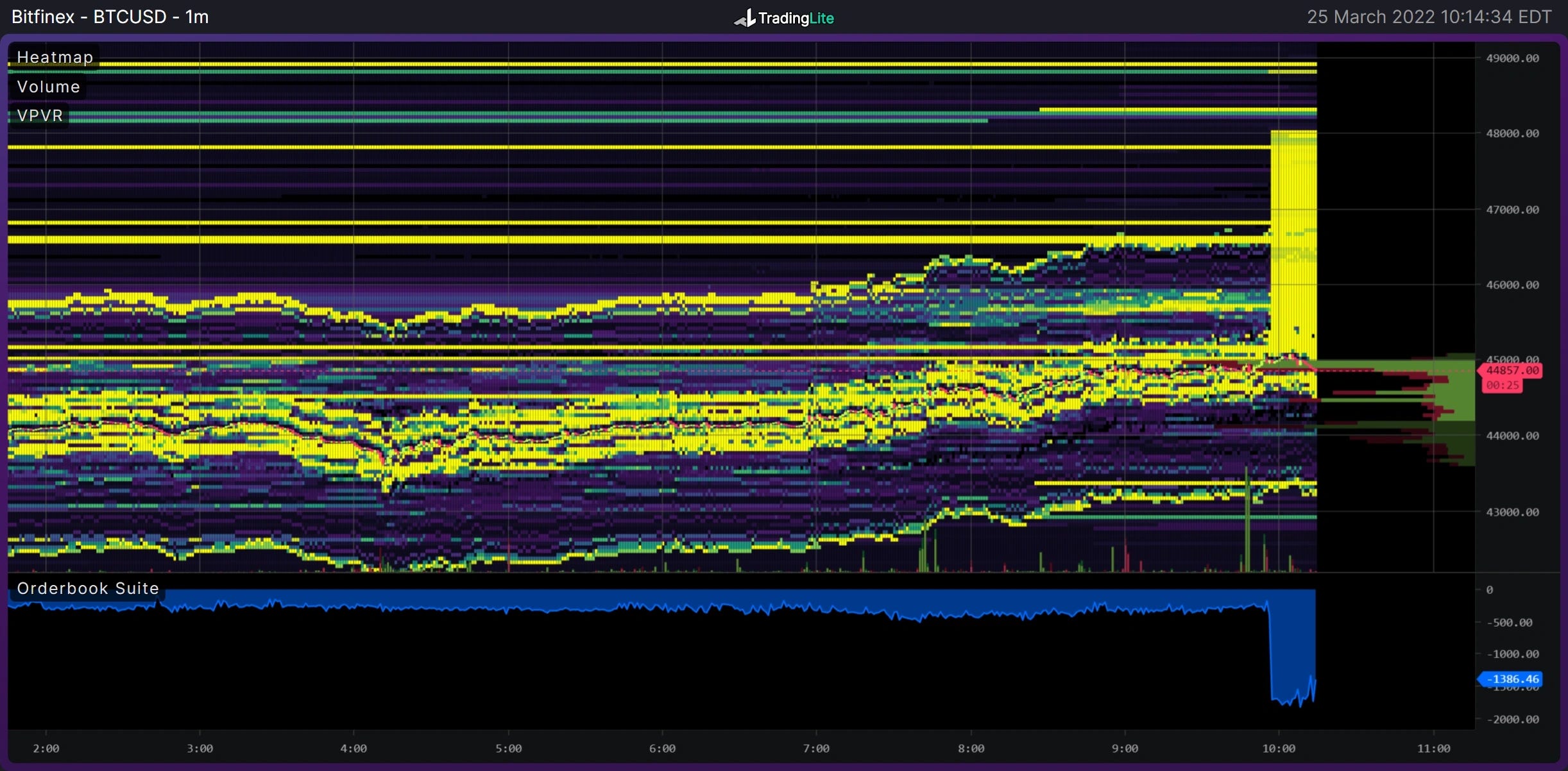This screenshot has width=1568, height=771.
Task: Click the 44000.00 price axis label
Action: [1512, 436]
